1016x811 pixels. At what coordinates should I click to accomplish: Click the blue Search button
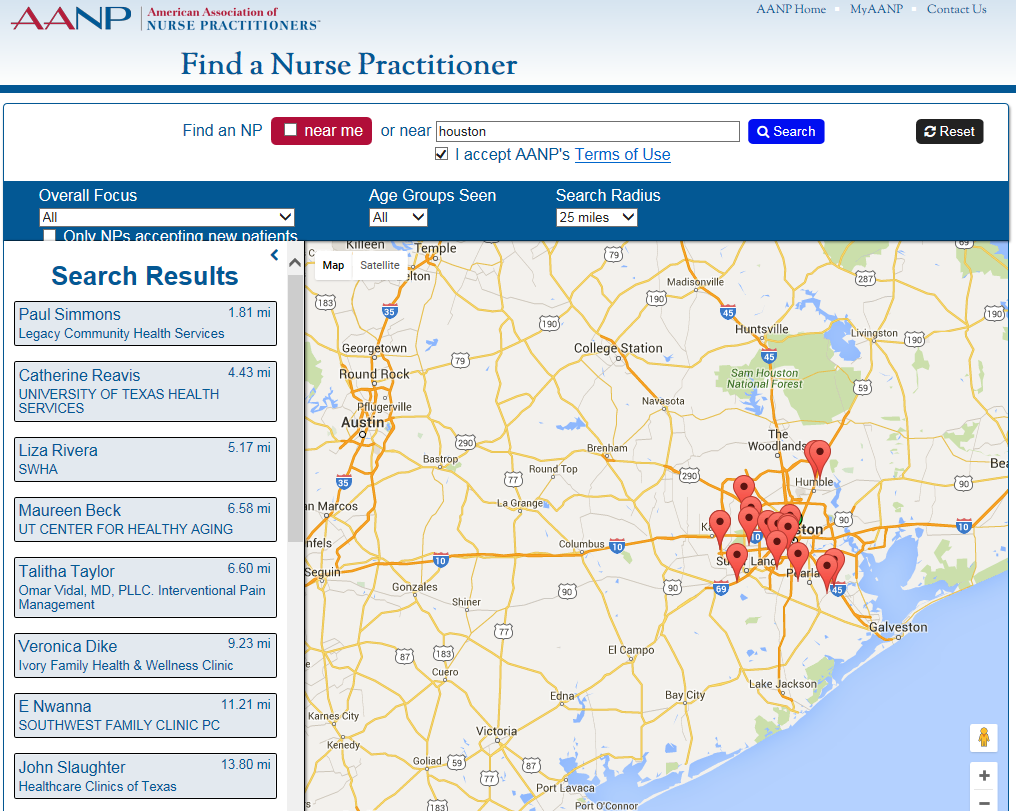pyautogui.click(x=786, y=131)
